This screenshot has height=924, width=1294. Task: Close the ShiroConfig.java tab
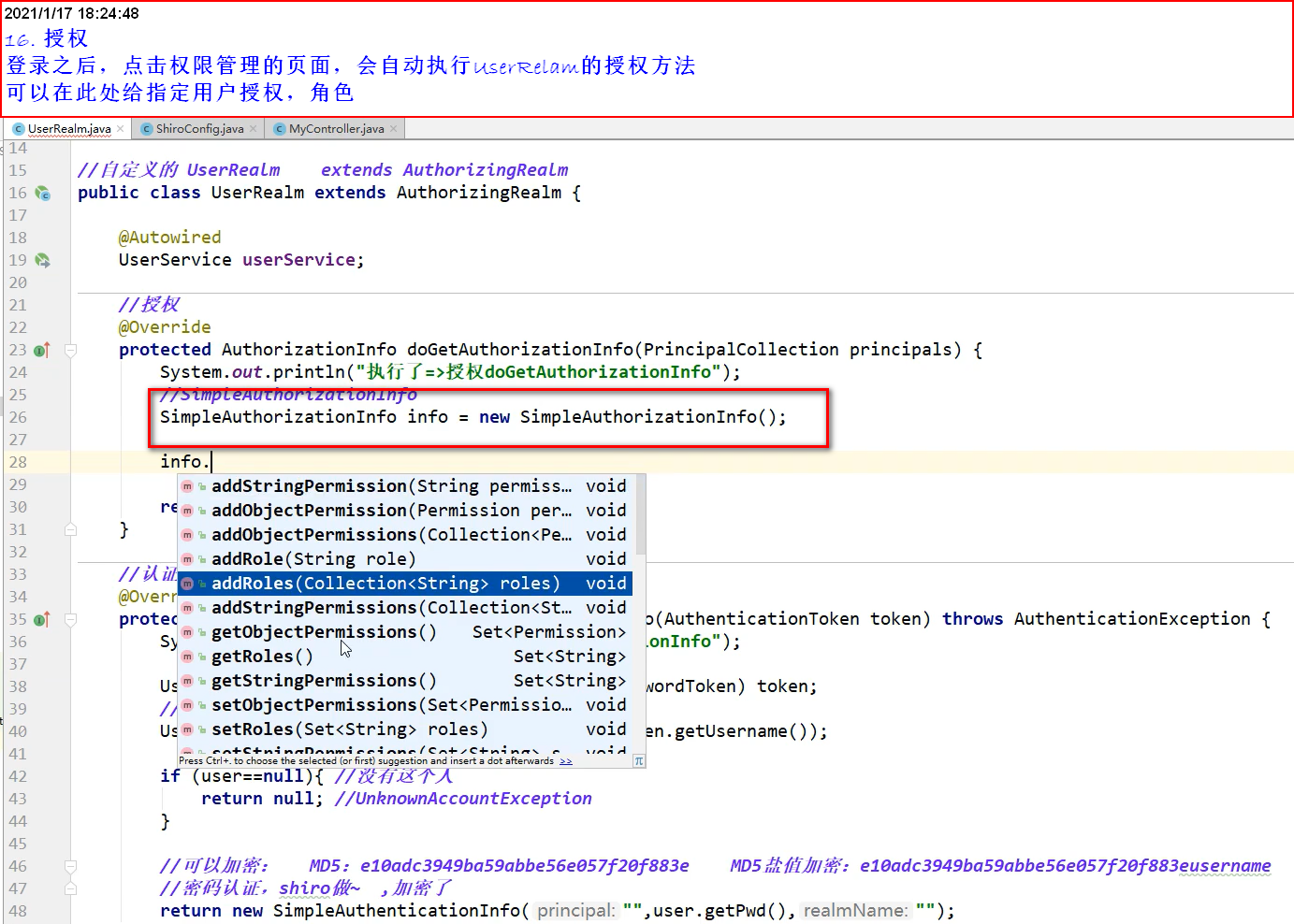pyautogui.click(x=254, y=129)
